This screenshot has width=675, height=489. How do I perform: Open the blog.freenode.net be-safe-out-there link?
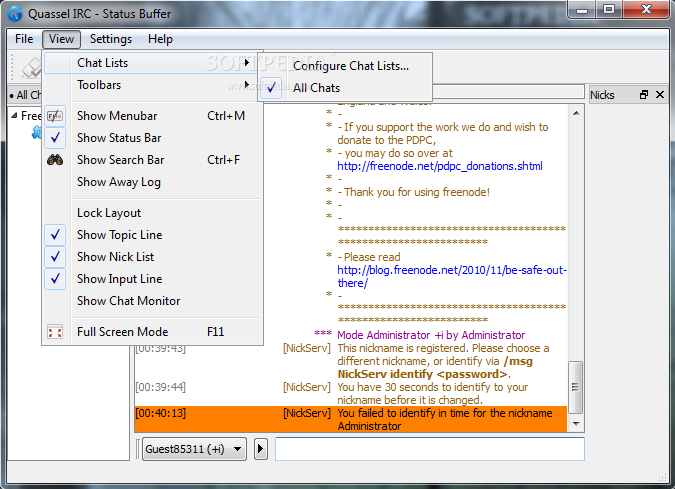pos(452,276)
